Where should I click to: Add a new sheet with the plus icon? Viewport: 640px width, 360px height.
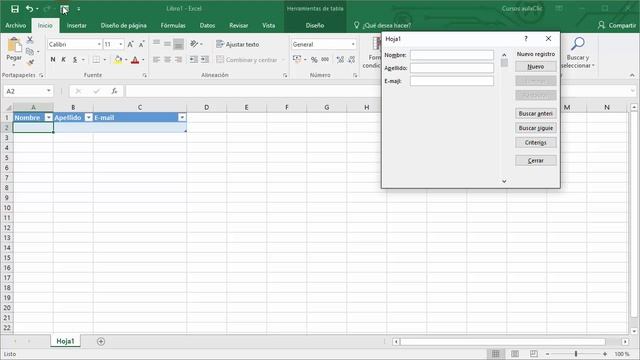101,341
